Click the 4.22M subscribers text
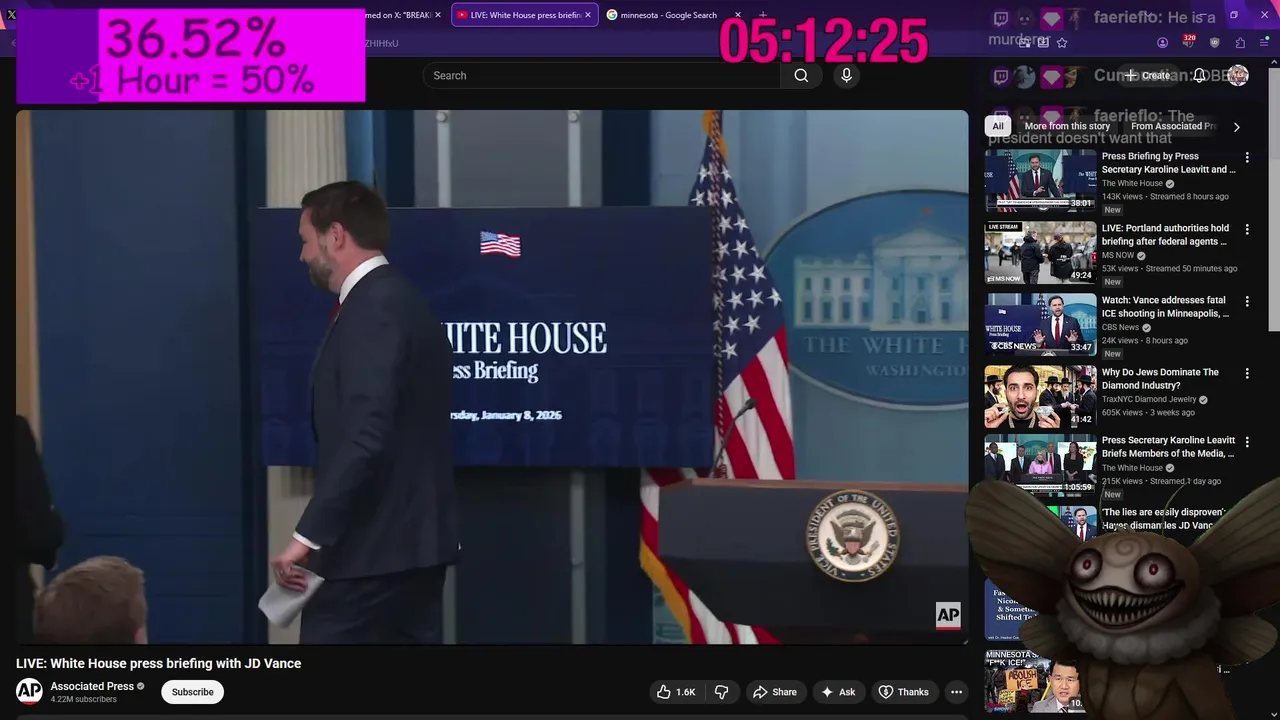The width and height of the screenshot is (1280, 720). [84, 700]
